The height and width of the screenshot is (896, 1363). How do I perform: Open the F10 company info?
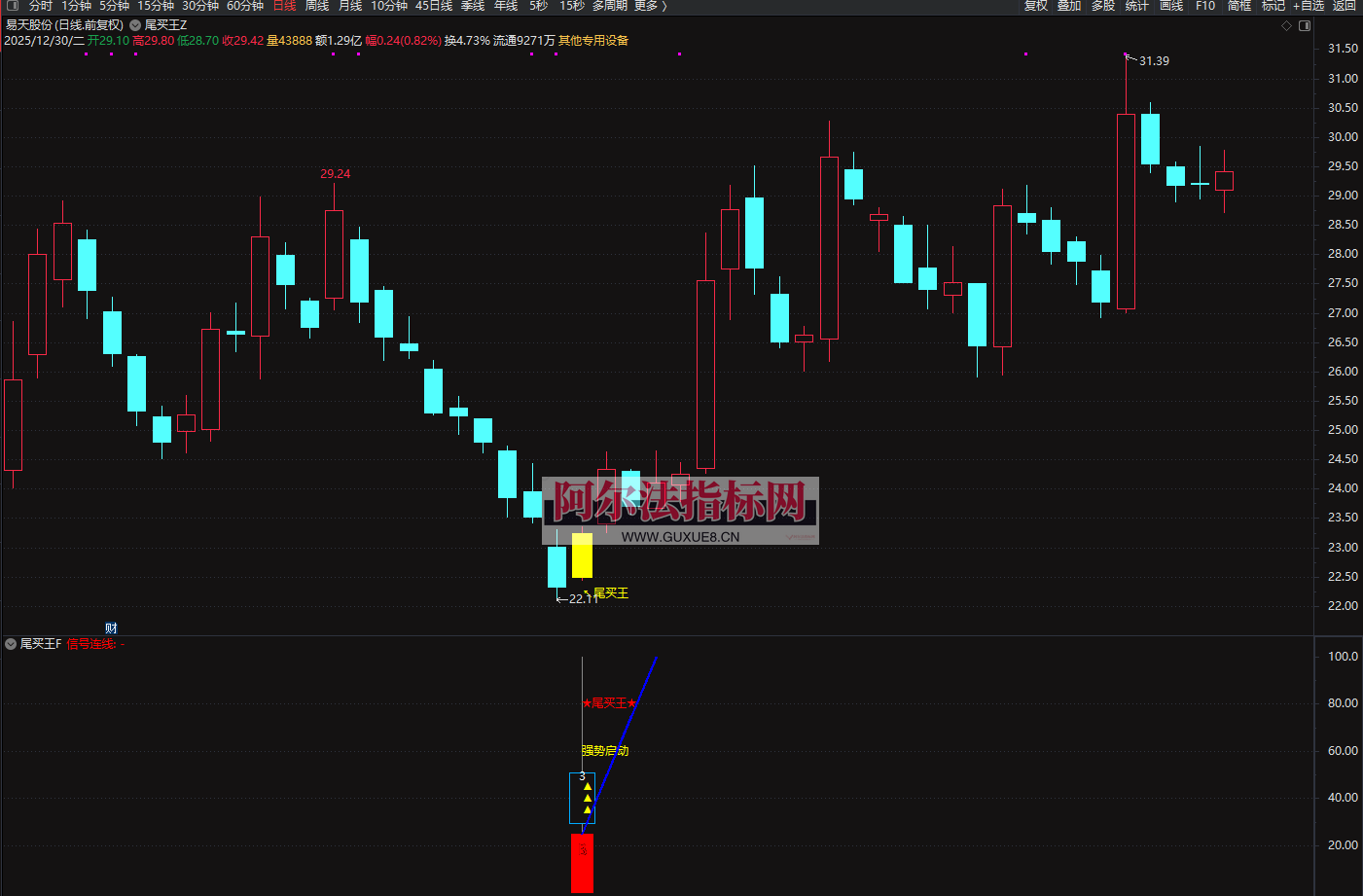(x=1205, y=6)
